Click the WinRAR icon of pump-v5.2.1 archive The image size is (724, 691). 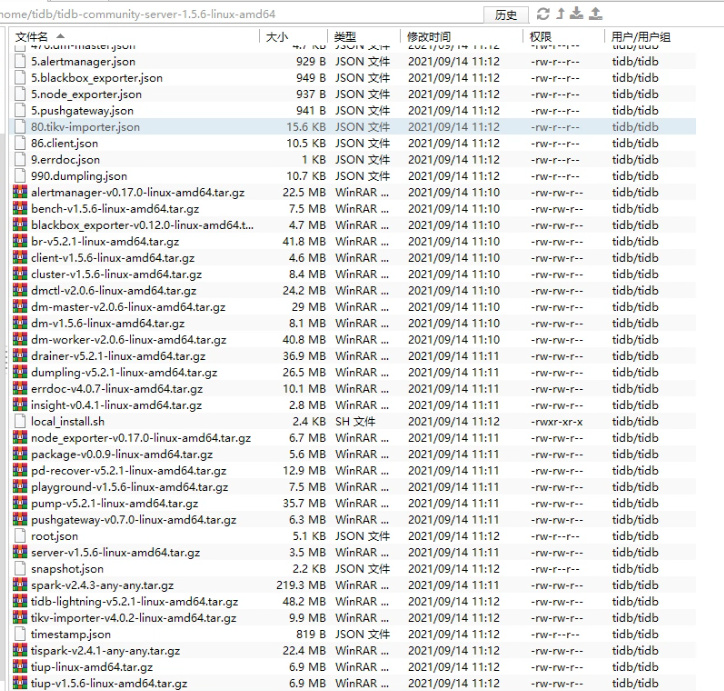point(20,503)
